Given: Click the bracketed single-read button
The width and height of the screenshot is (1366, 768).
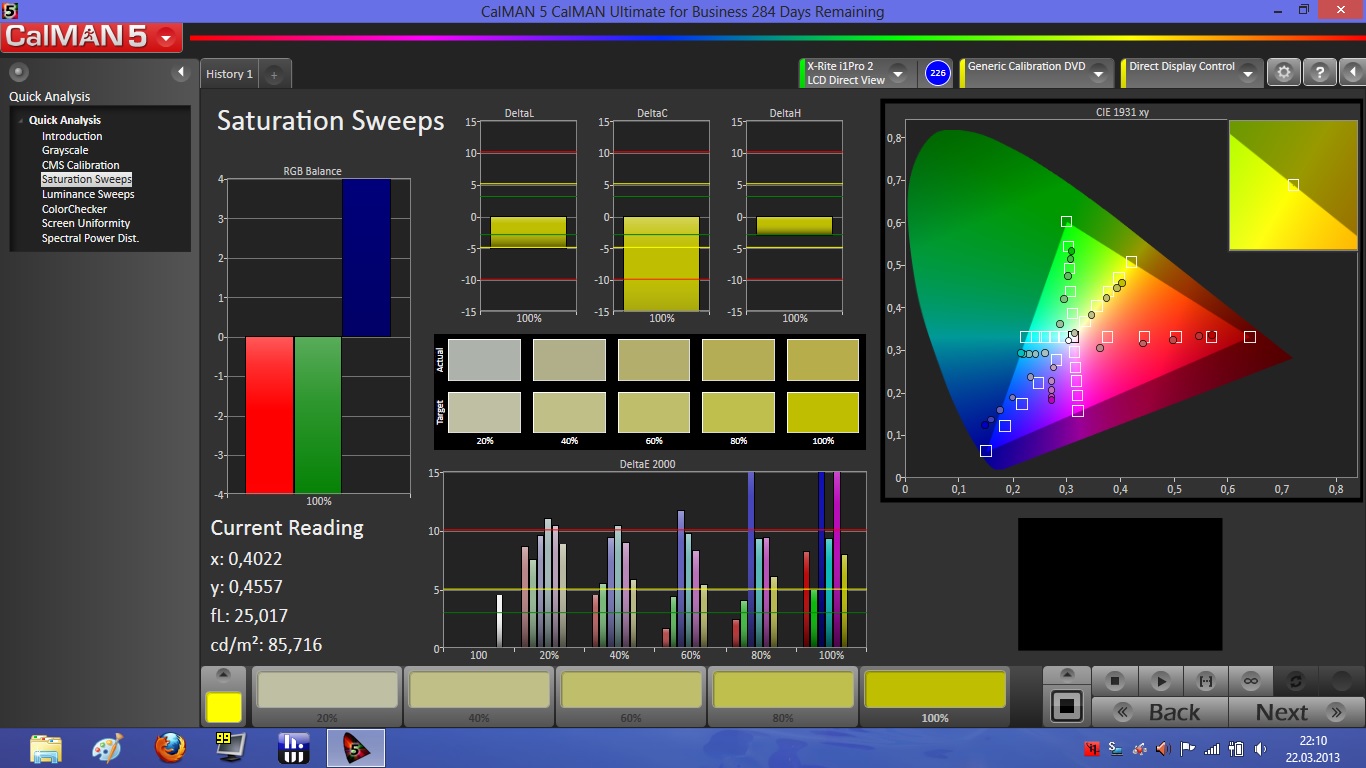Looking at the screenshot, I should (x=1205, y=681).
